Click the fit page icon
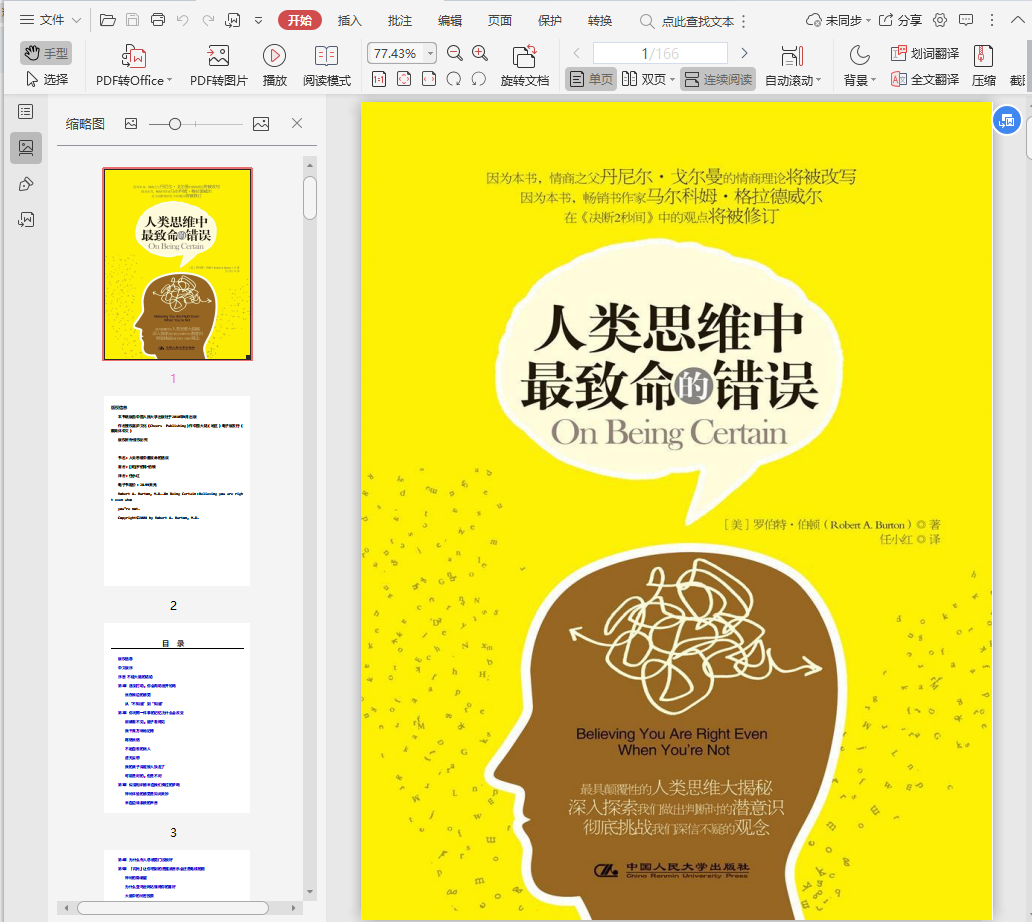This screenshot has width=1032, height=922. coord(404,80)
